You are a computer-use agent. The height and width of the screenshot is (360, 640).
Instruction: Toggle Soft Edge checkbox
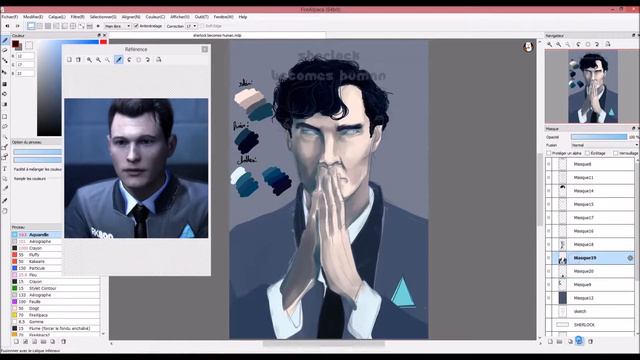202,26
